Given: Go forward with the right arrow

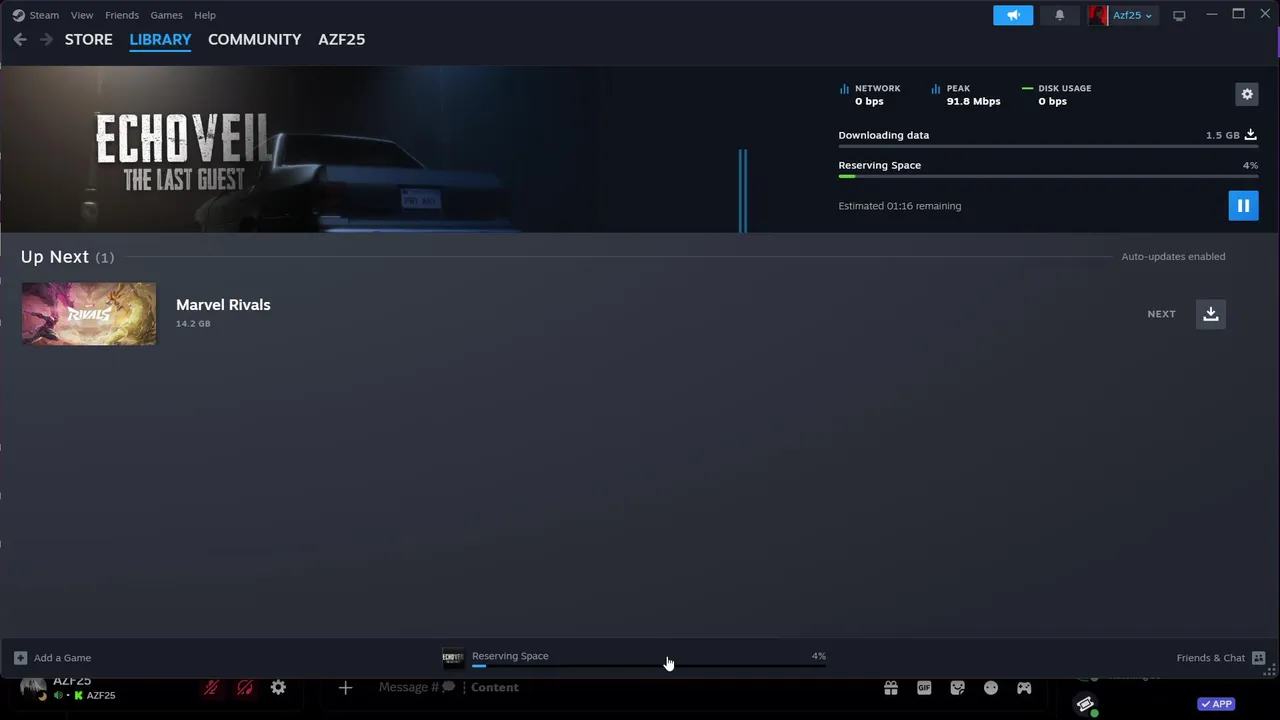Looking at the screenshot, I should coord(46,40).
